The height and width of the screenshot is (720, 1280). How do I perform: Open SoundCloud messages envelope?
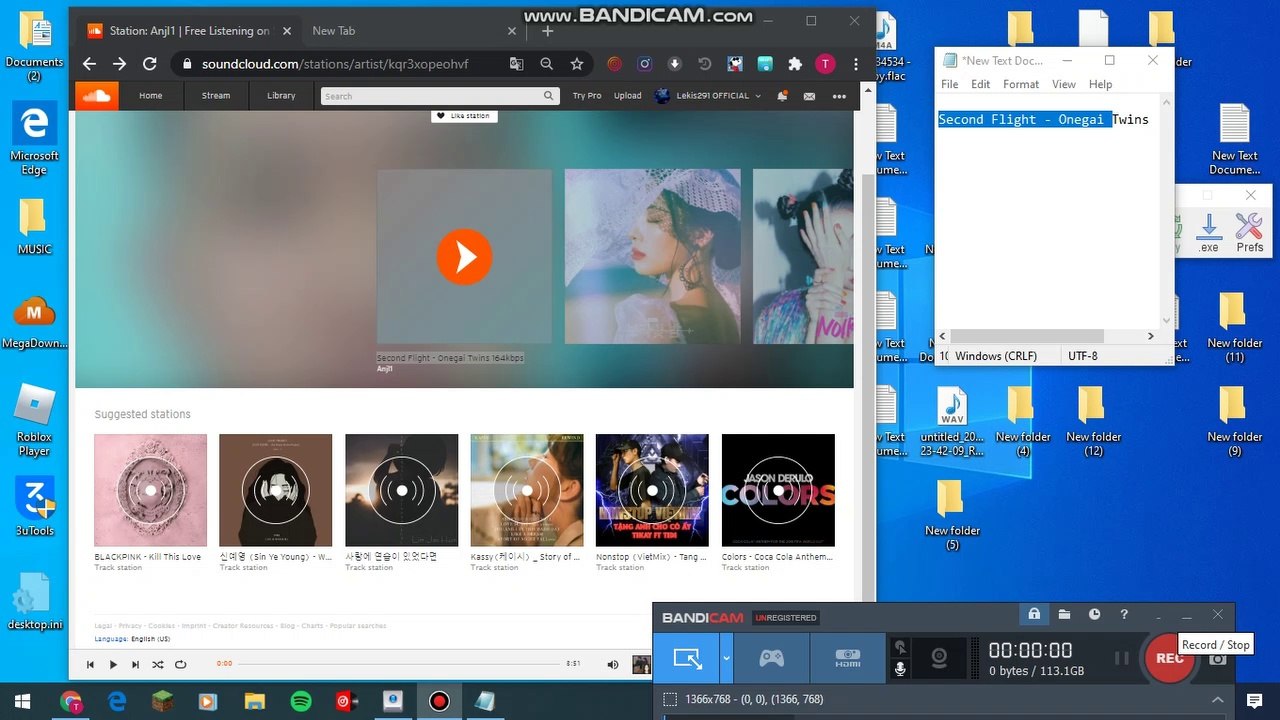[809, 96]
